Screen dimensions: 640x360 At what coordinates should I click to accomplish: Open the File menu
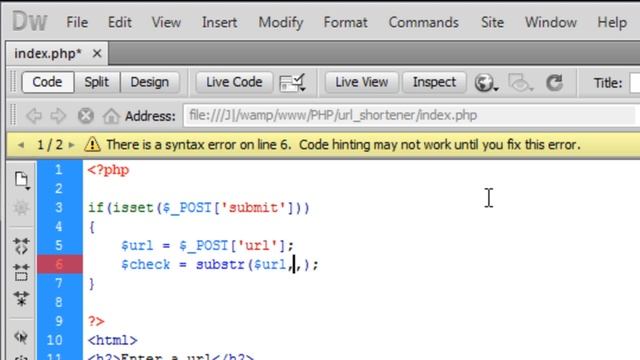[77, 22]
